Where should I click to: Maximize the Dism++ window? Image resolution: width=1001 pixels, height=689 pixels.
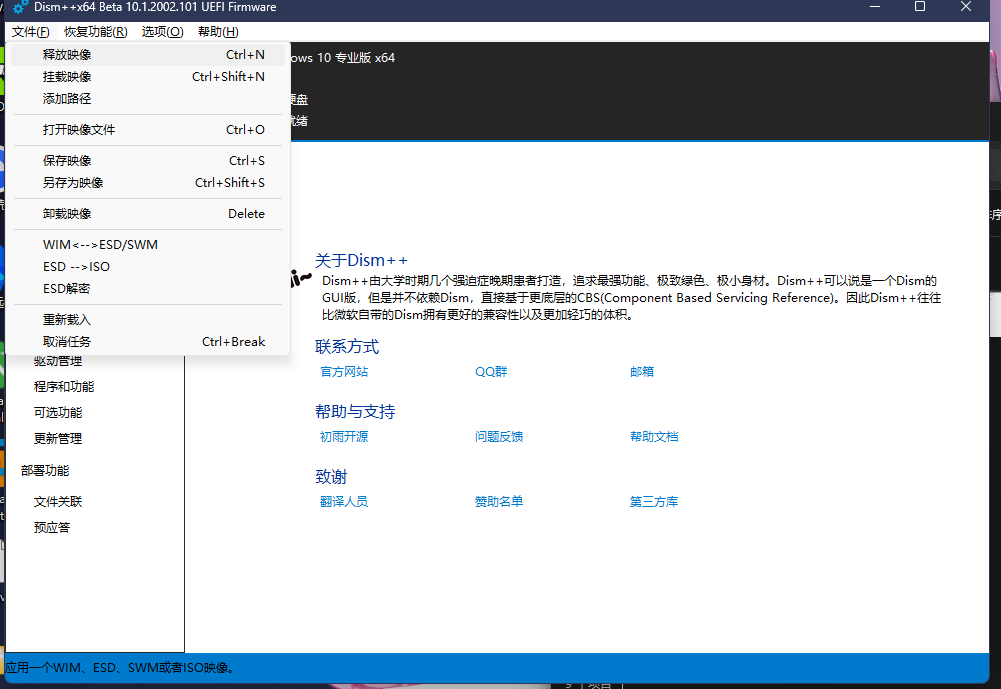click(920, 6)
